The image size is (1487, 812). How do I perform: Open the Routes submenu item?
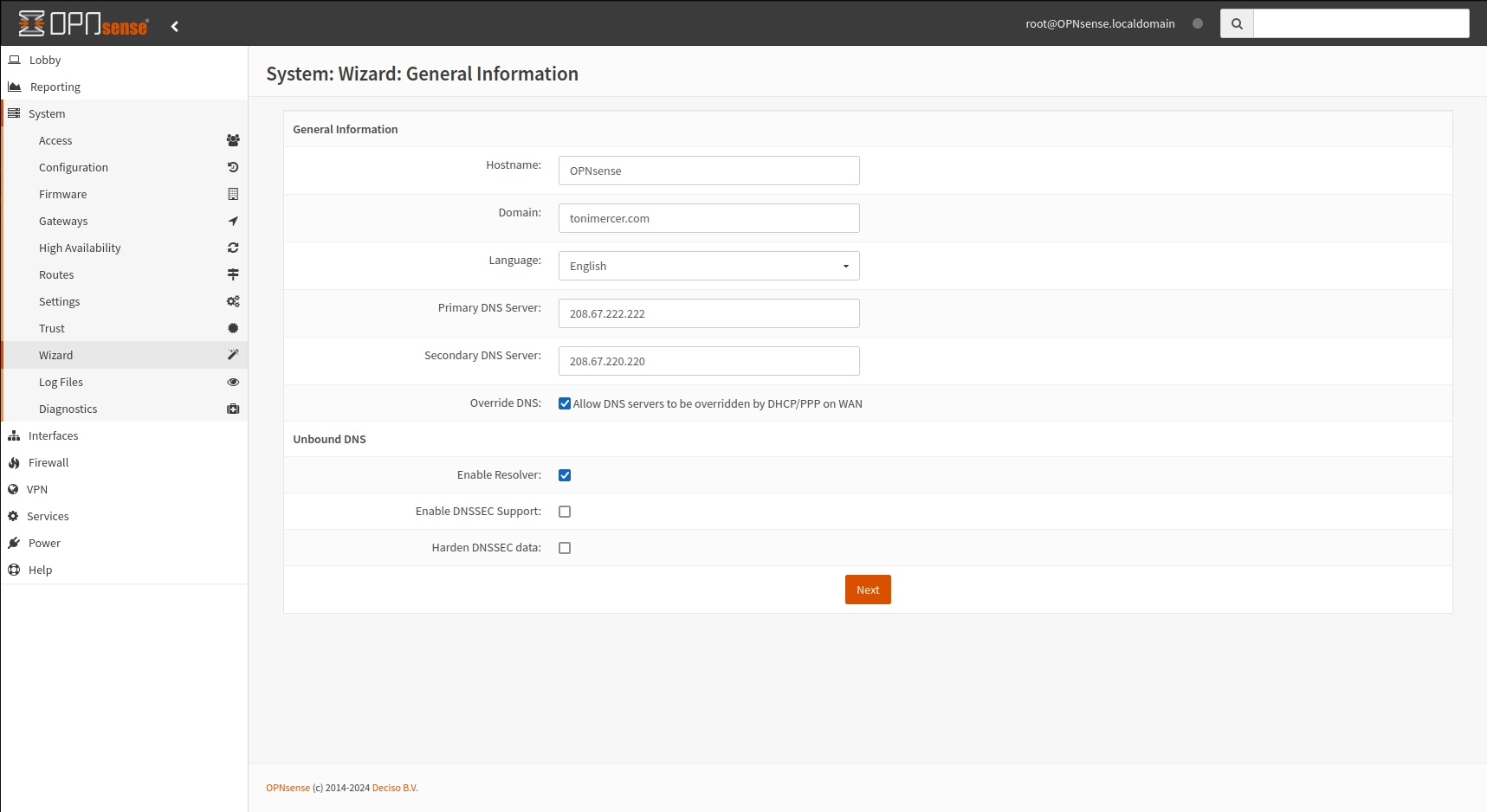pos(126,274)
